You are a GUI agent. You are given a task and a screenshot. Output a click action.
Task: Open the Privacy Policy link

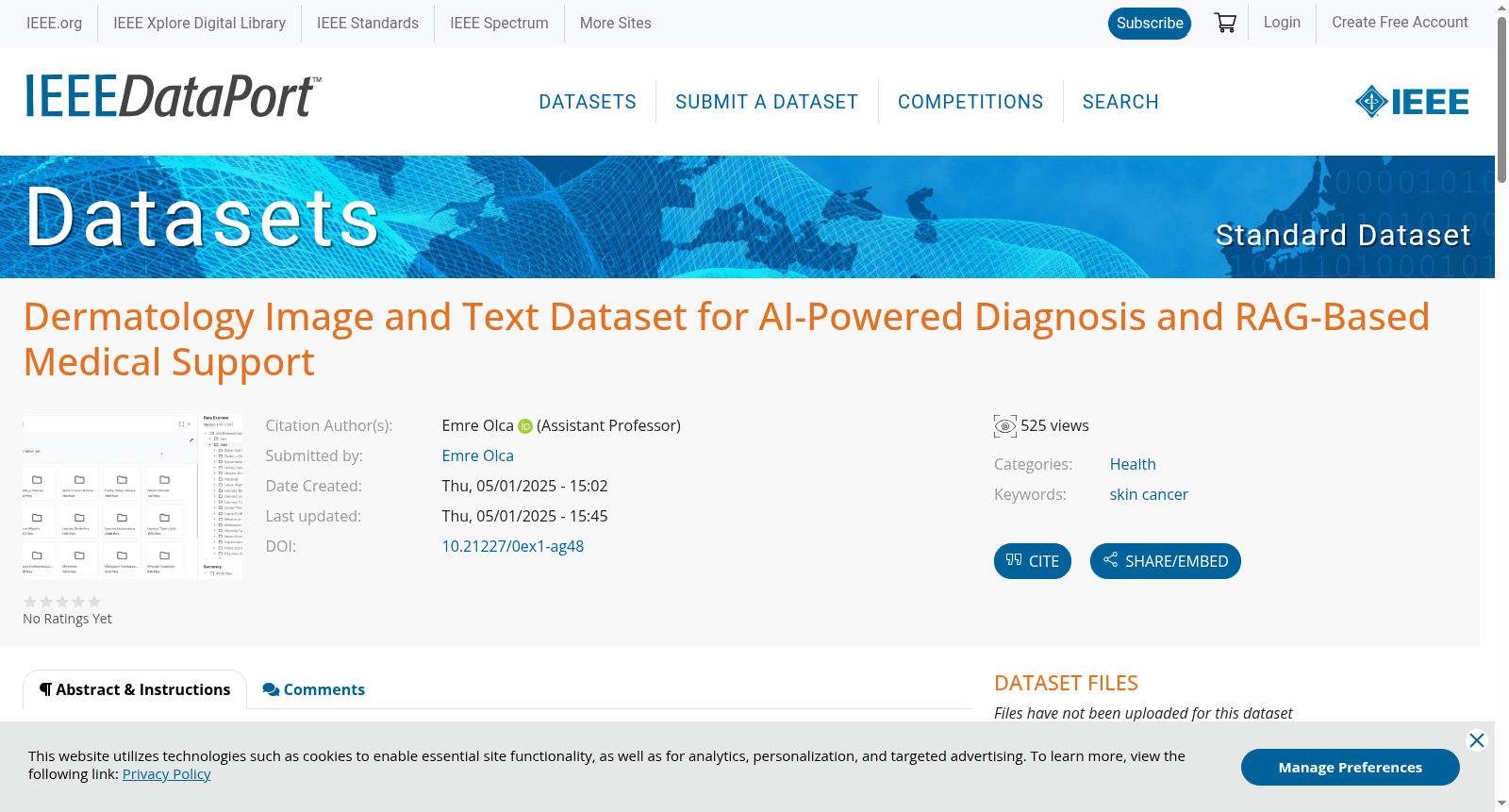click(166, 774)
